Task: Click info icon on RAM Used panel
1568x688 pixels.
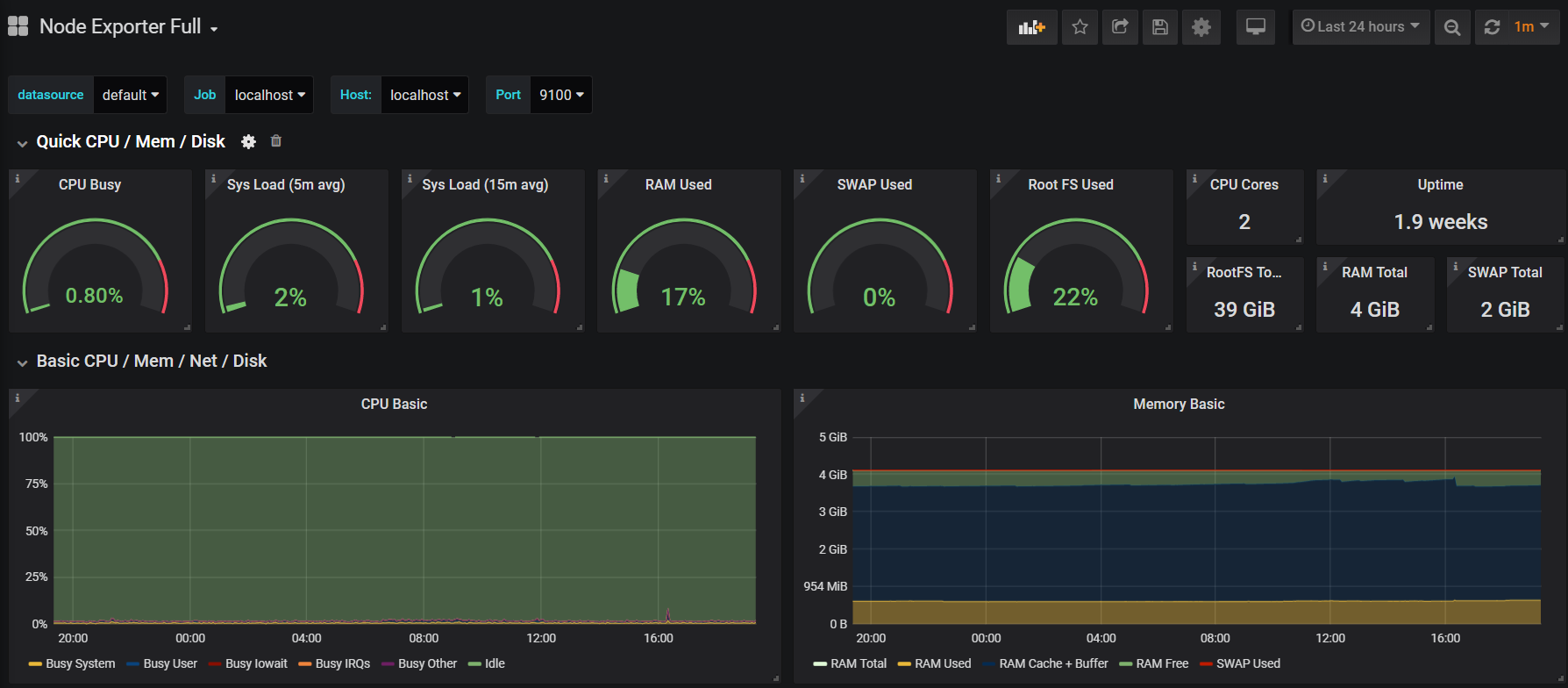Action: 606,178
